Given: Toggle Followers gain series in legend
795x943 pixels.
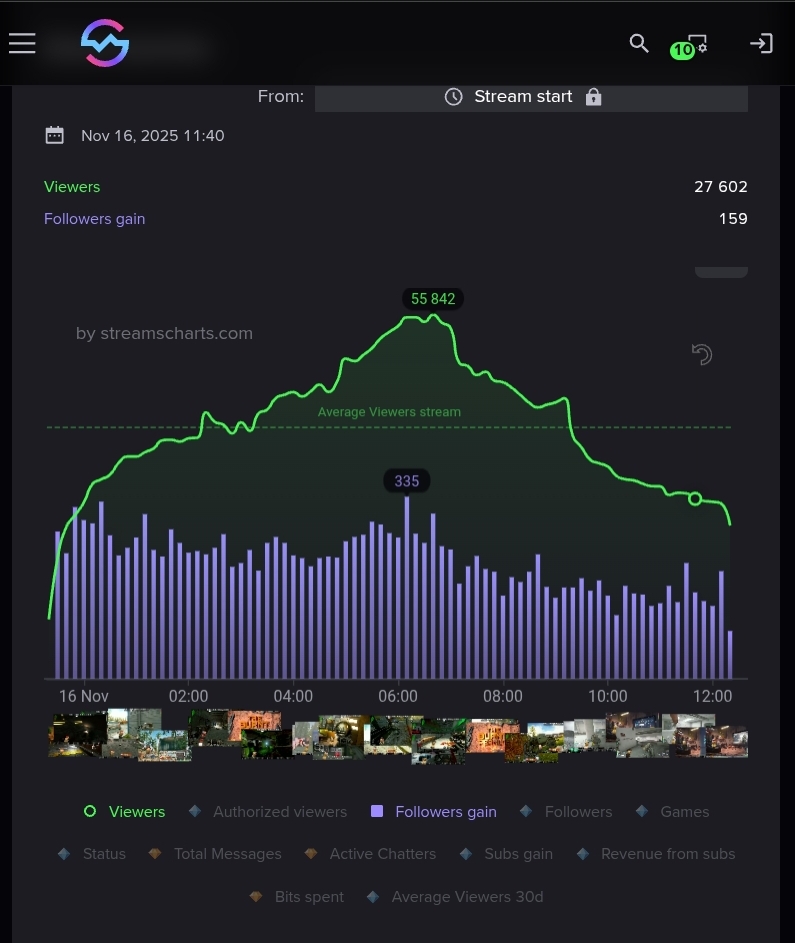Looking at the screenshot, I should (x=434, y=811).
